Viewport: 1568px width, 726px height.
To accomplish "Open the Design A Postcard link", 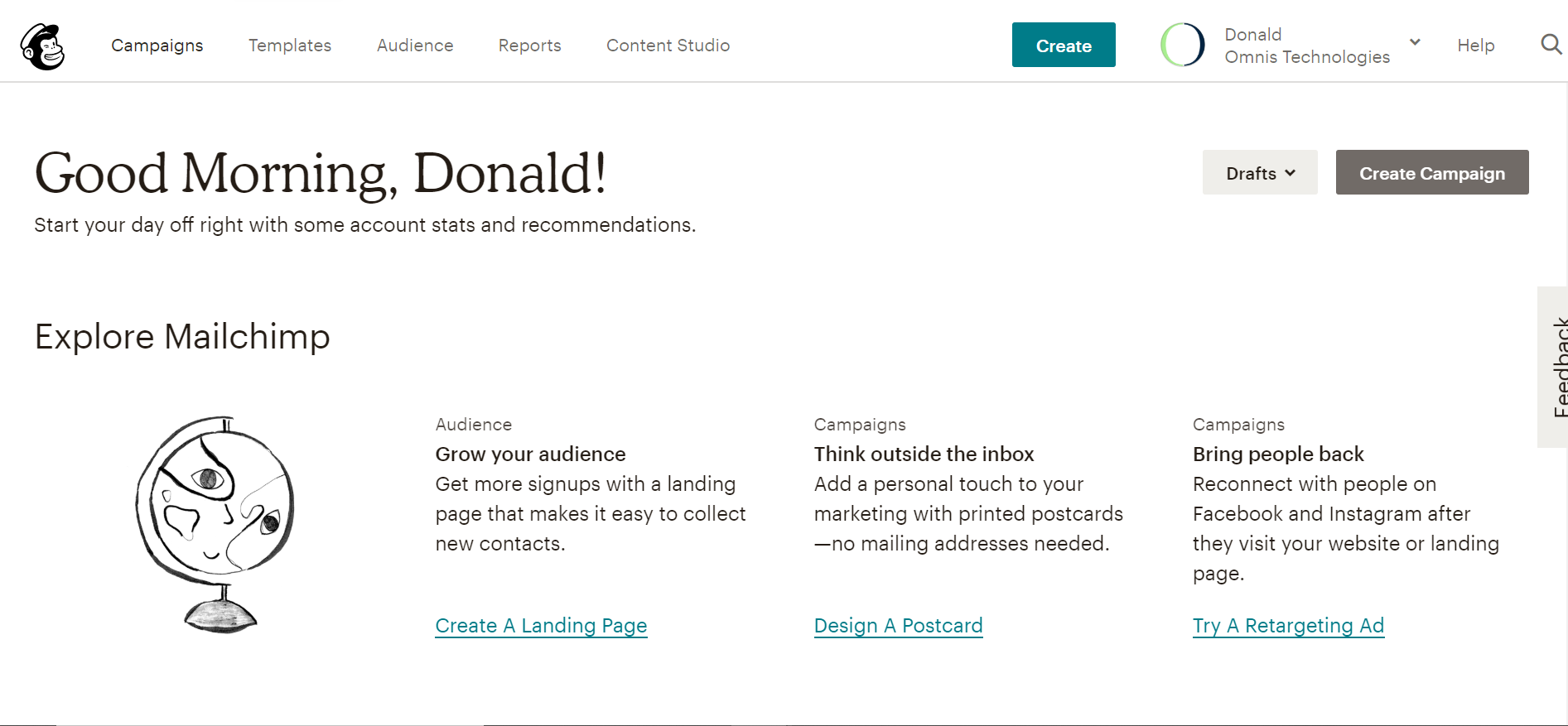I will (898, 626).
